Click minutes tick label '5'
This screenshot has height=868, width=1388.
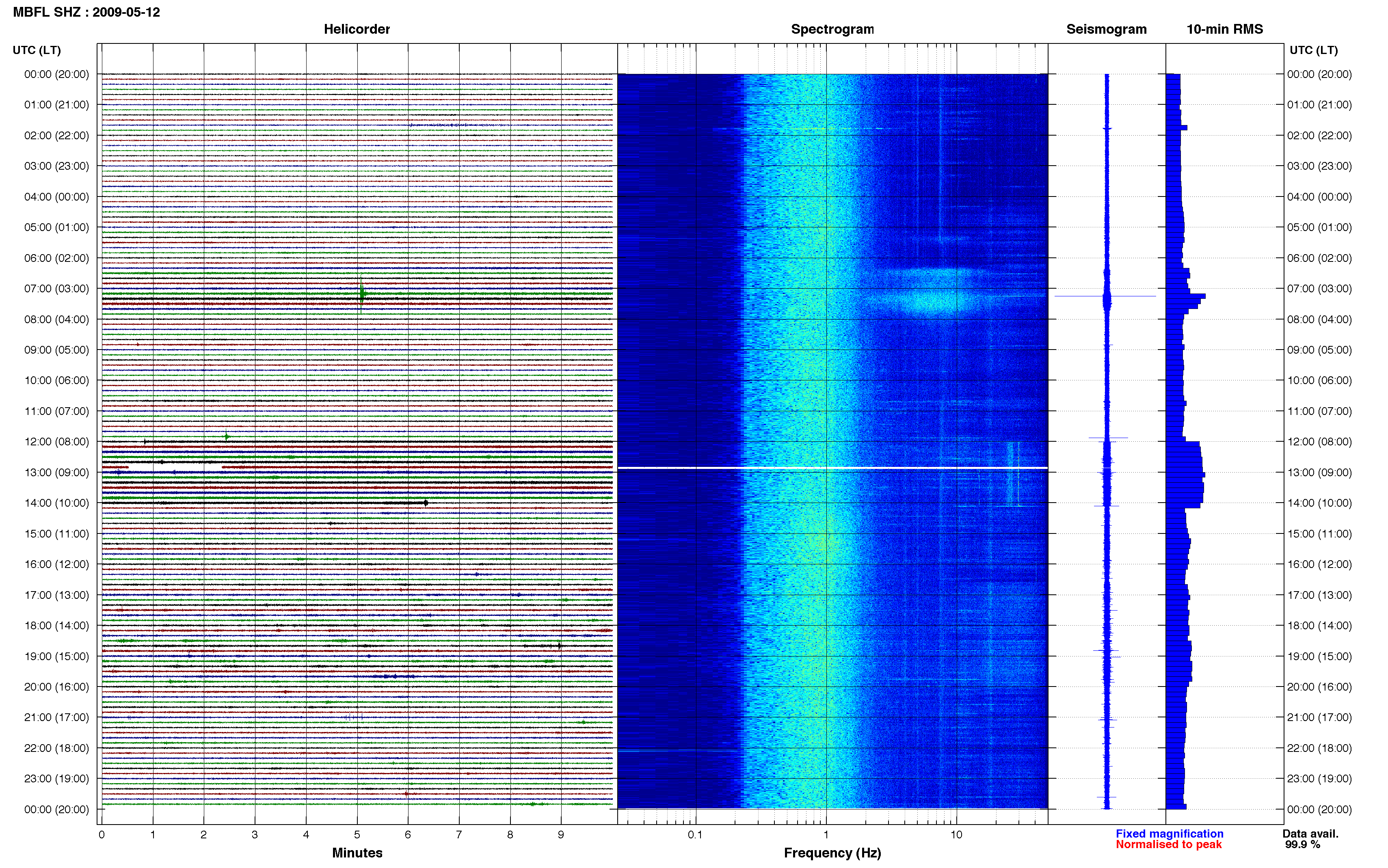click(x=357, y=835)
